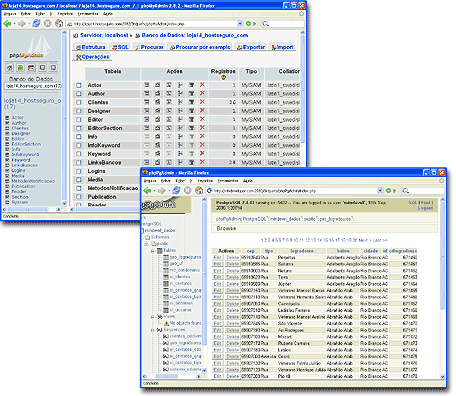The height and width of the screenshot is (396, 456).
Task: Open SQL tab in phpMyAdmin
Action: (121, 47)
